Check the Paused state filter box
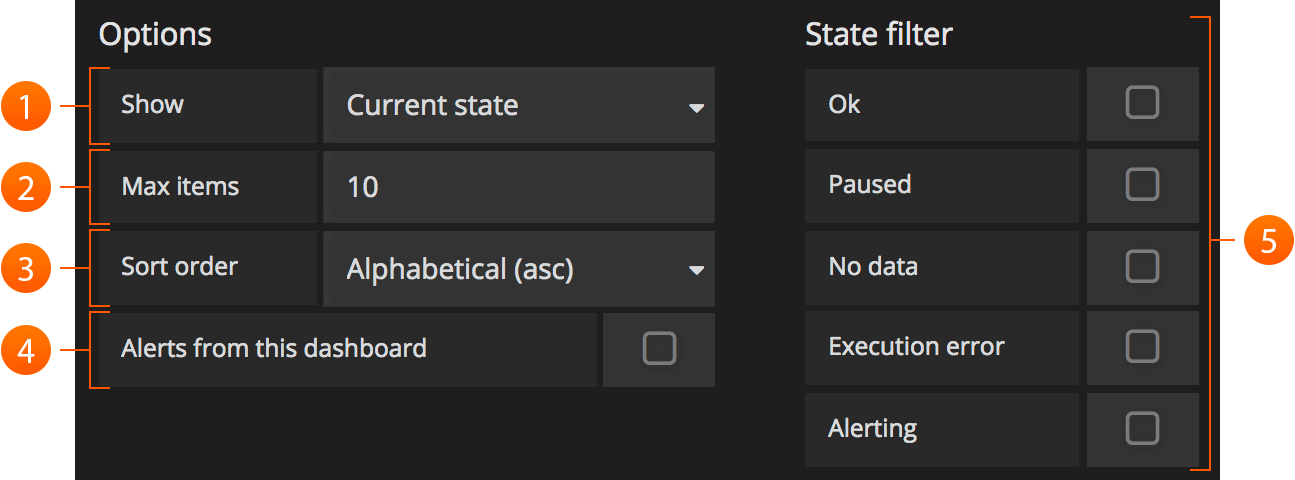This screenshot has width=1295, height=480. [1142, 185]
